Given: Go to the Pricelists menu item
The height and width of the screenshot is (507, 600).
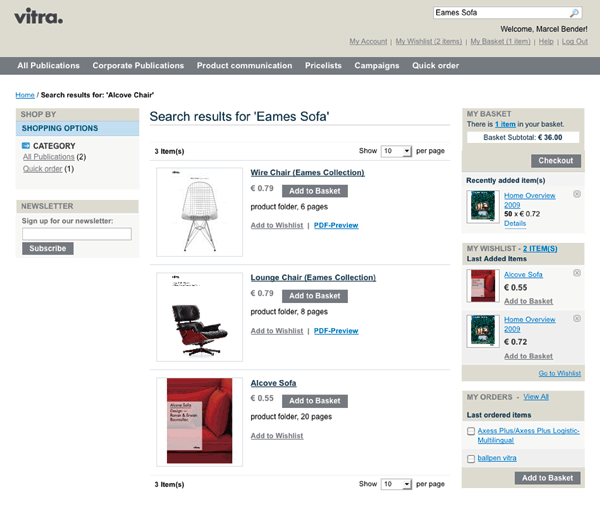Looking at the screenshot, I should click(x=324, y=66).
